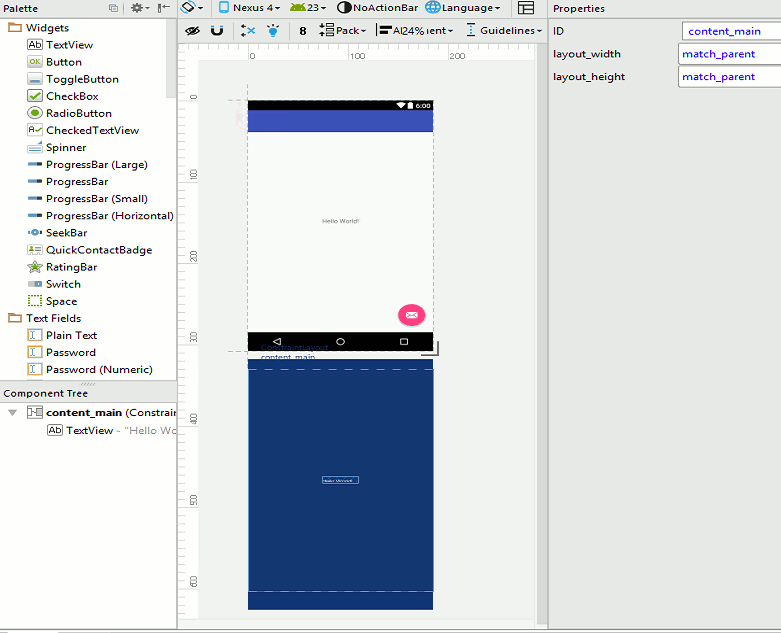Open the Pack dropdown
Viewport: 781px width, 633px height.
coord(343,30)
